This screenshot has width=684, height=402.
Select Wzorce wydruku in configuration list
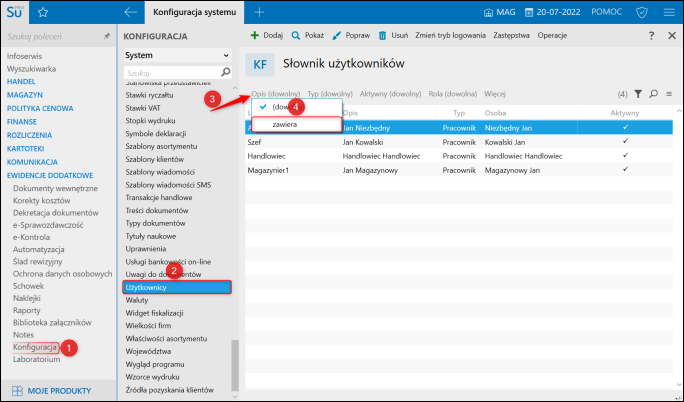(x=152, y=377)
